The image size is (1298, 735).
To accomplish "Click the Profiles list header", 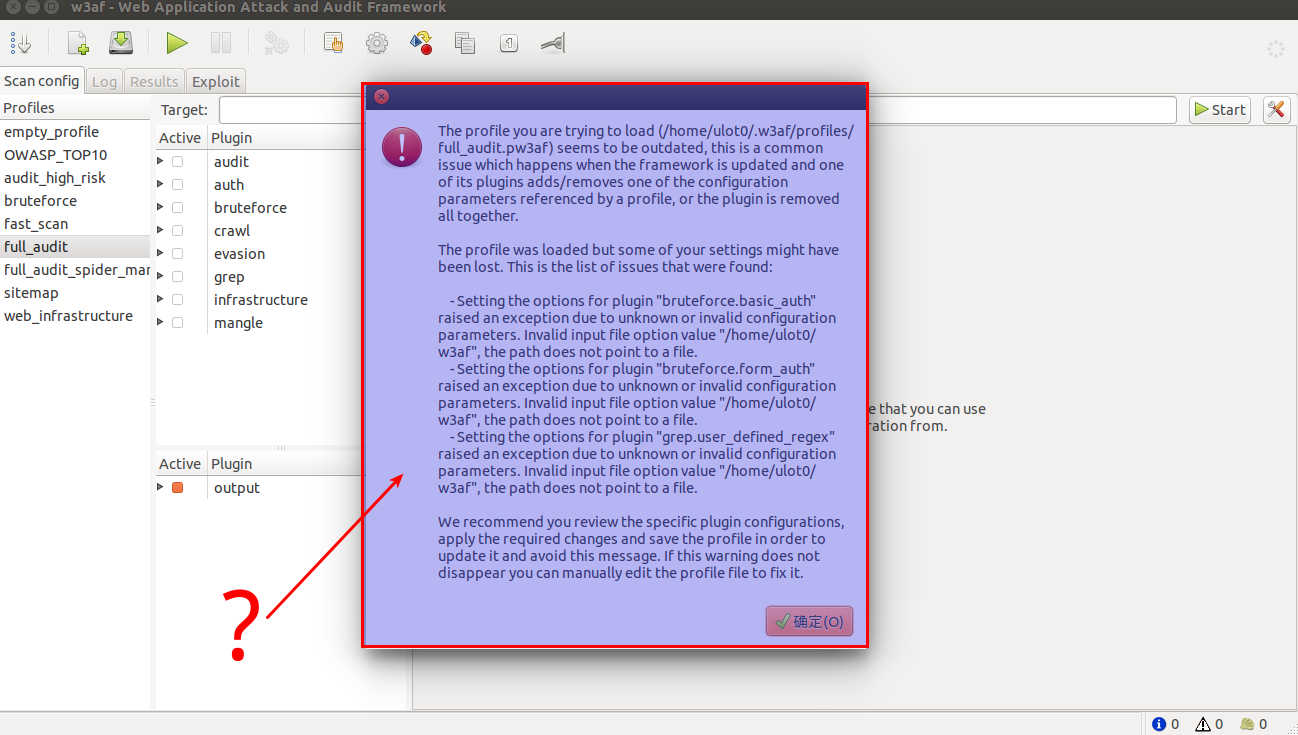I will click(75, 108).
